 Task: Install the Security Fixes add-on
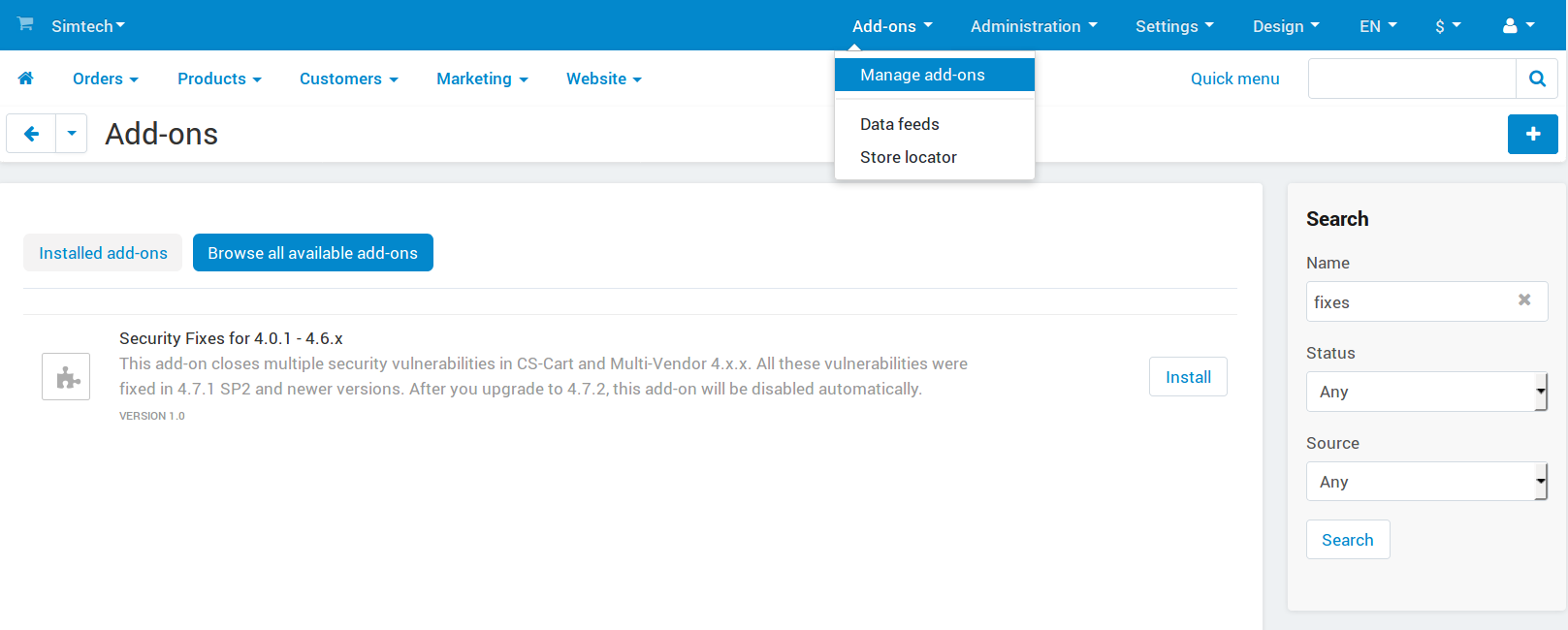tap(1188, 377)
